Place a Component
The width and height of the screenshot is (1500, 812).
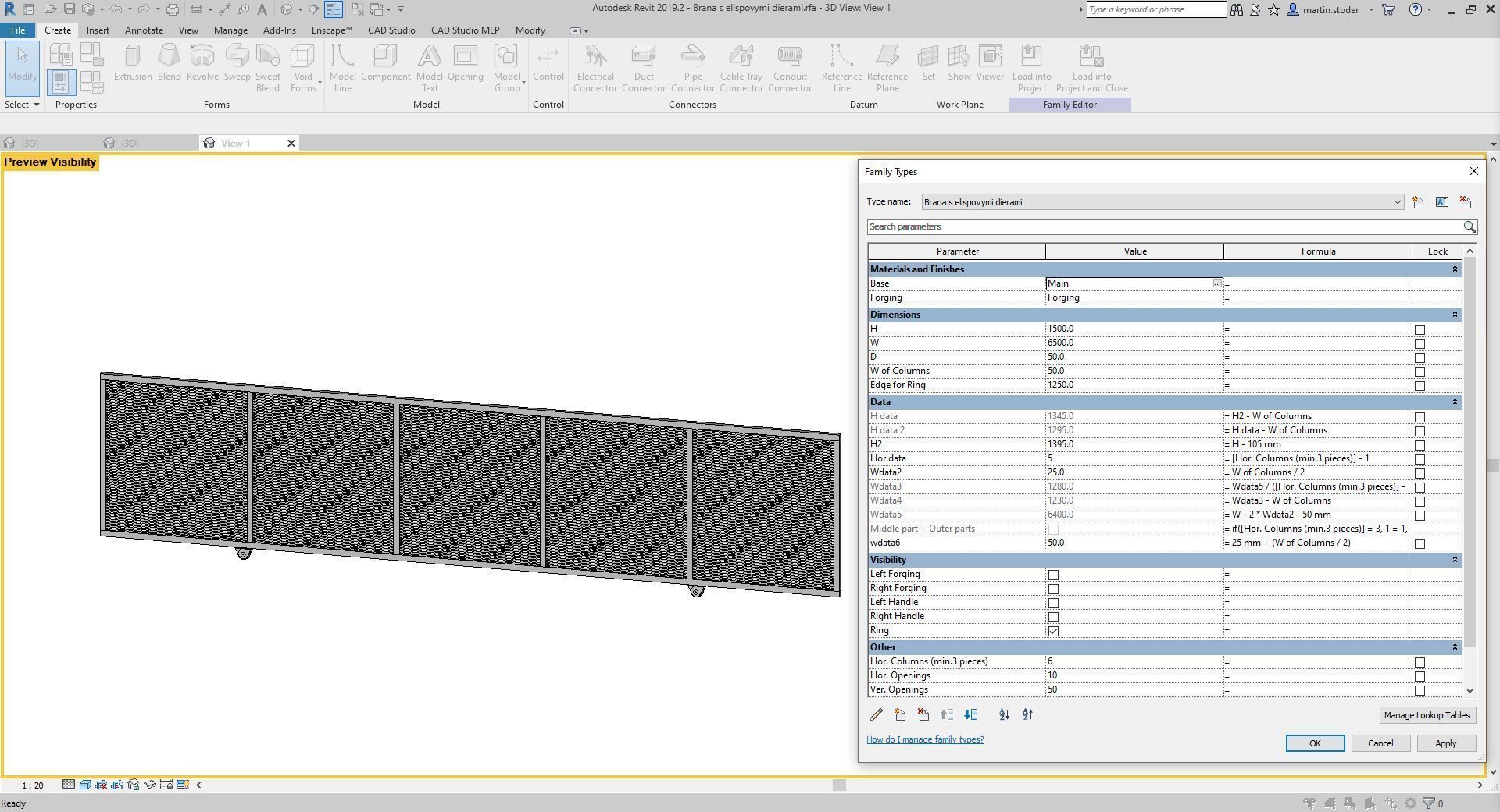[386, 63]
